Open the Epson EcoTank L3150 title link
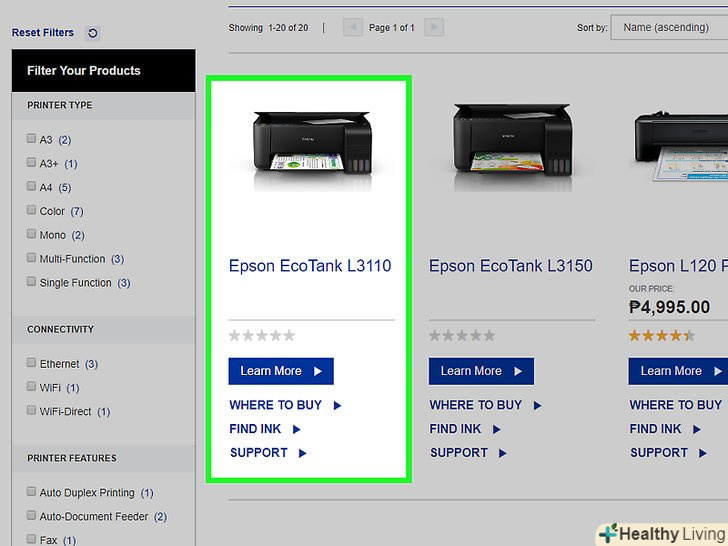The height and width of the screenshot is (546, 728). coord(511,266)
